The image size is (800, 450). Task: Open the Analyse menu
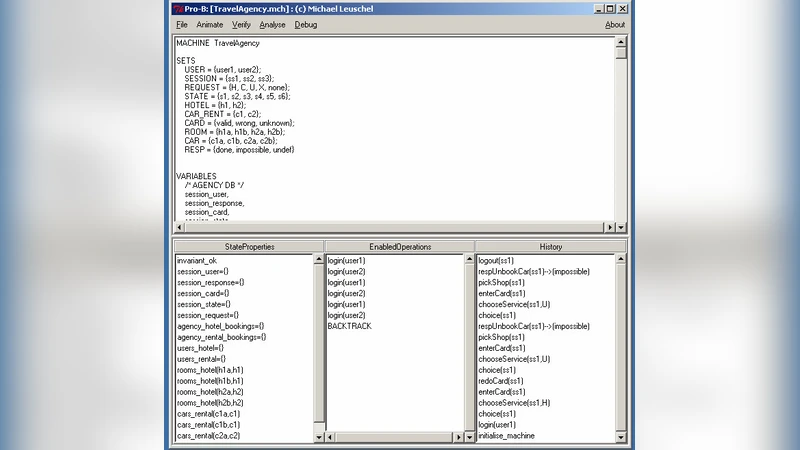(272, 24)
